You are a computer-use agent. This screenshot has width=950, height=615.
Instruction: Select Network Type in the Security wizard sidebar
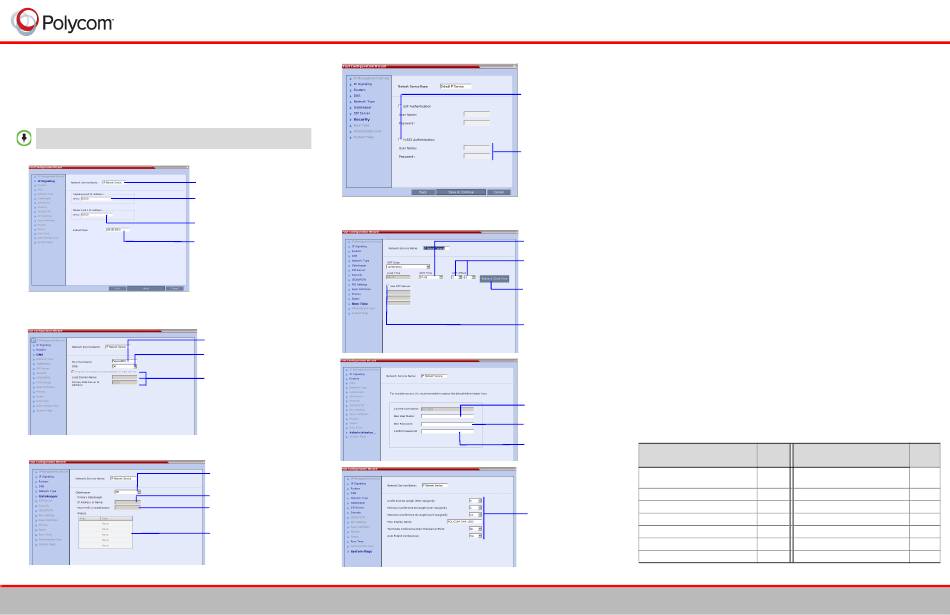pyautogui.click(x=364, y=102)
